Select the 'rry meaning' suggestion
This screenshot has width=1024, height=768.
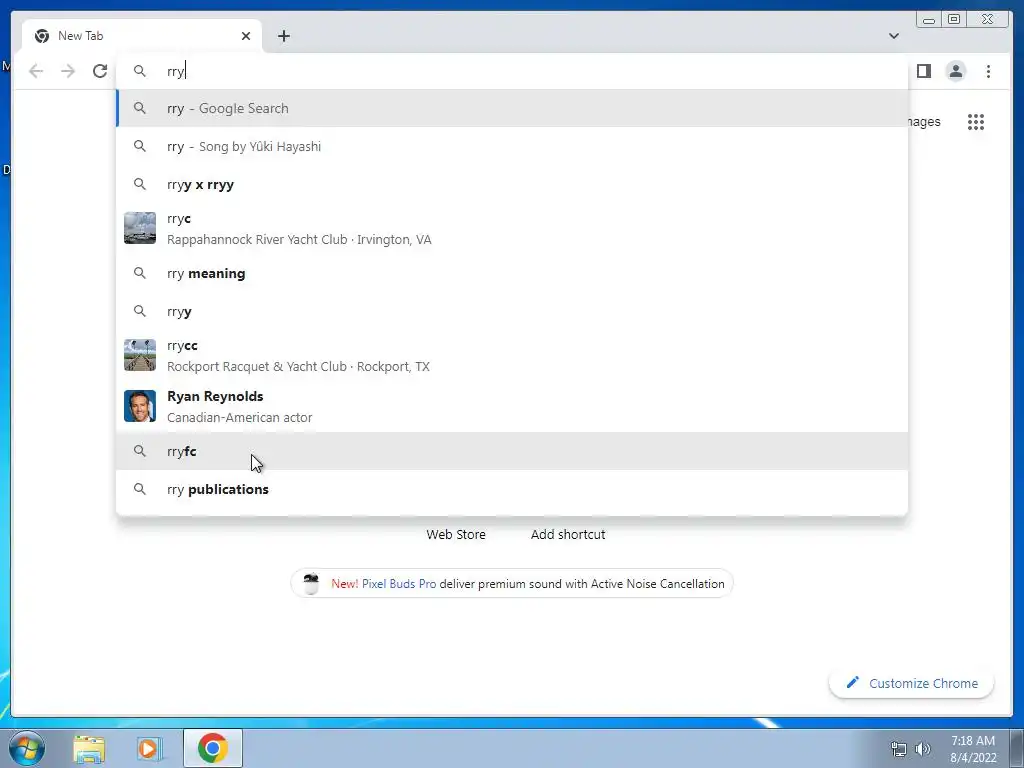(x=512, y=274)
